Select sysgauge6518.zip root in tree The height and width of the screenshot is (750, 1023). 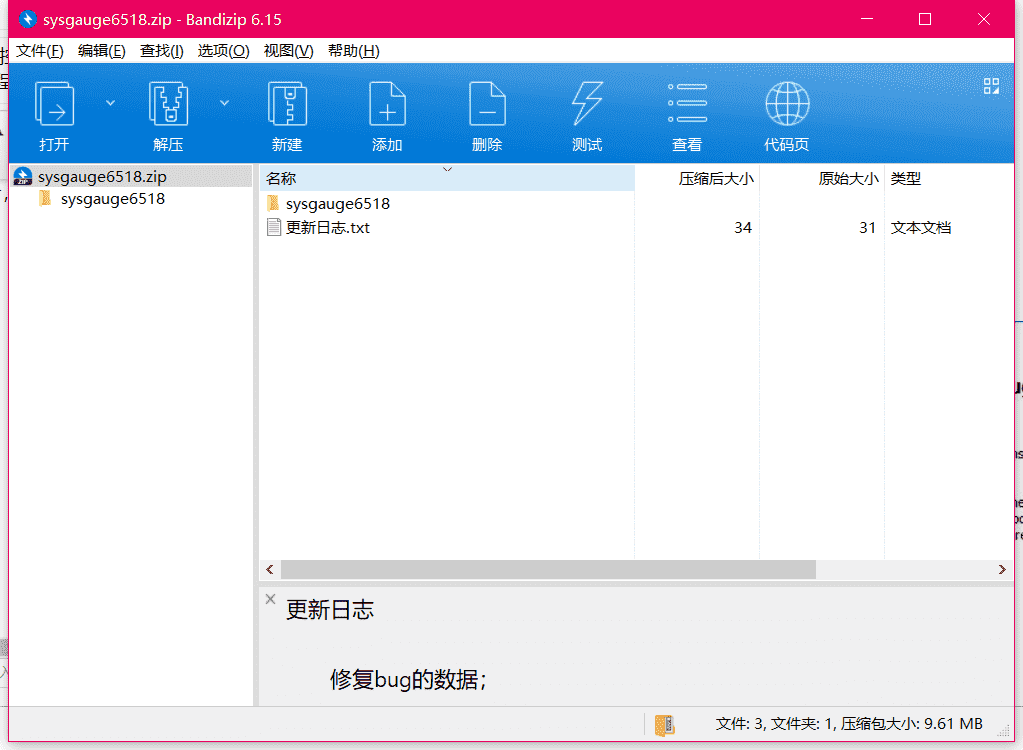click(102, 177)
